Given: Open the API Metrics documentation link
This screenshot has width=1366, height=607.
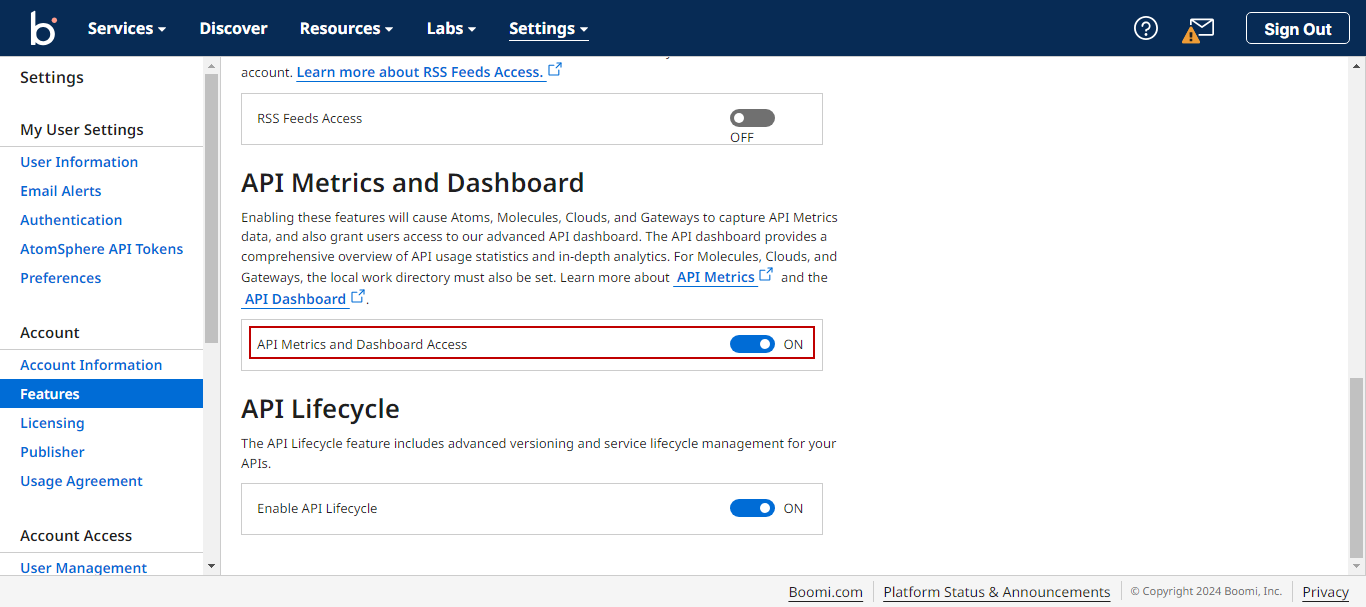Looking at the screenshot, I should (715, 277).
